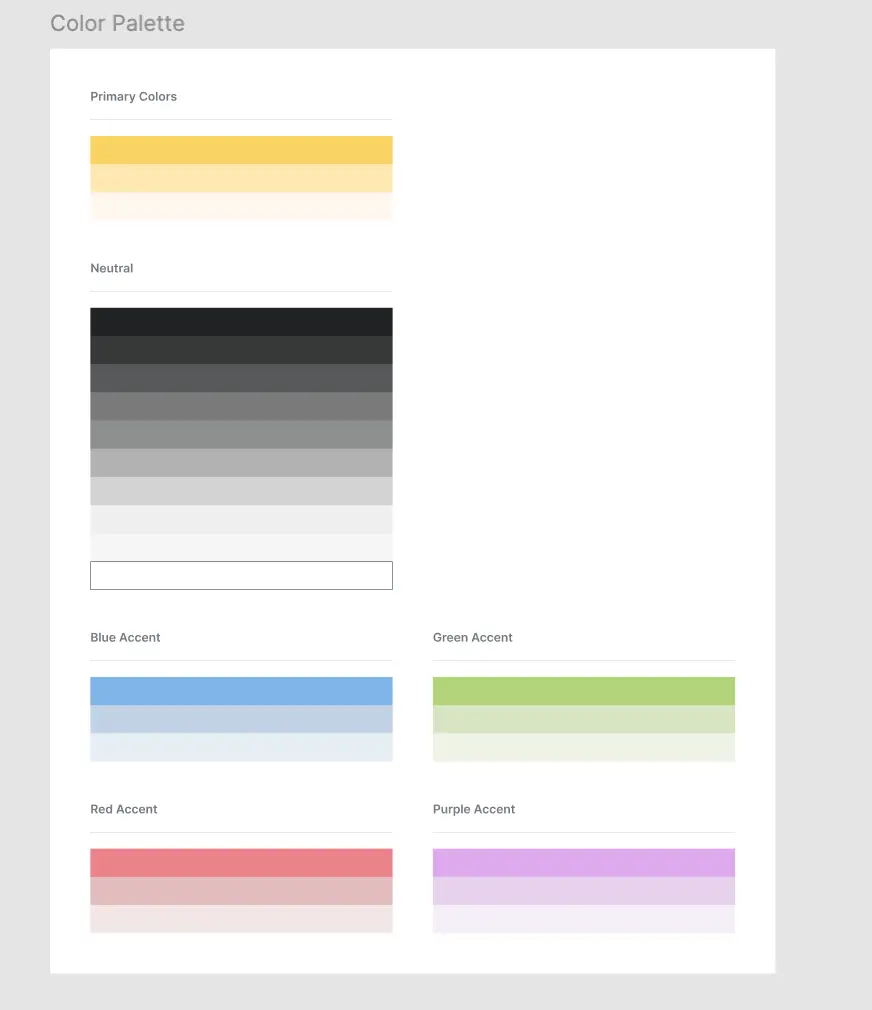Pick the lightest Red Accent swatch
The width and height of the screenshot is (872, 1010).
click(x=241, y=919)
